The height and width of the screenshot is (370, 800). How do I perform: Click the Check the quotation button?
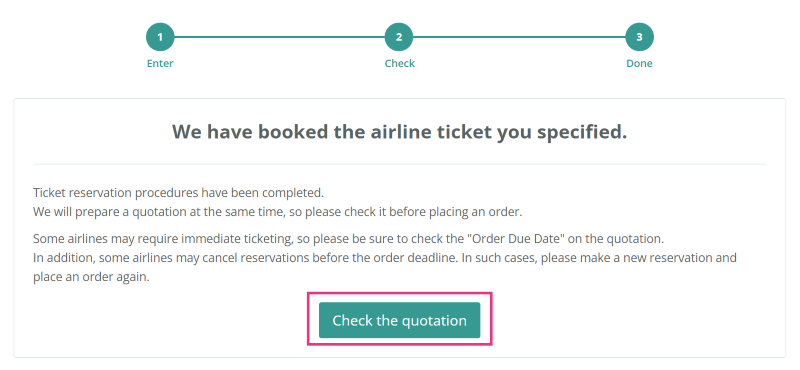(399, 320)
